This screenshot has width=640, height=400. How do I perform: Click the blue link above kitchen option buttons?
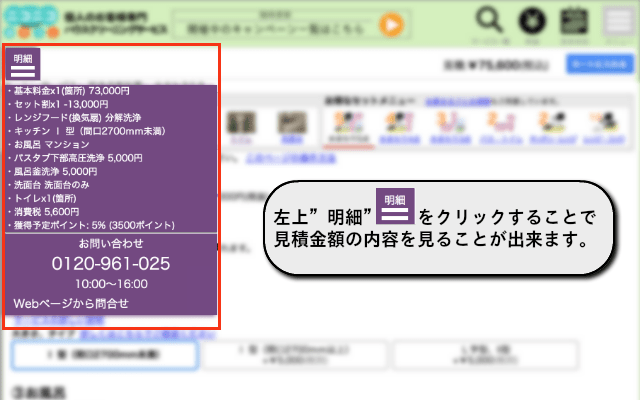click(x=147, y=335)
